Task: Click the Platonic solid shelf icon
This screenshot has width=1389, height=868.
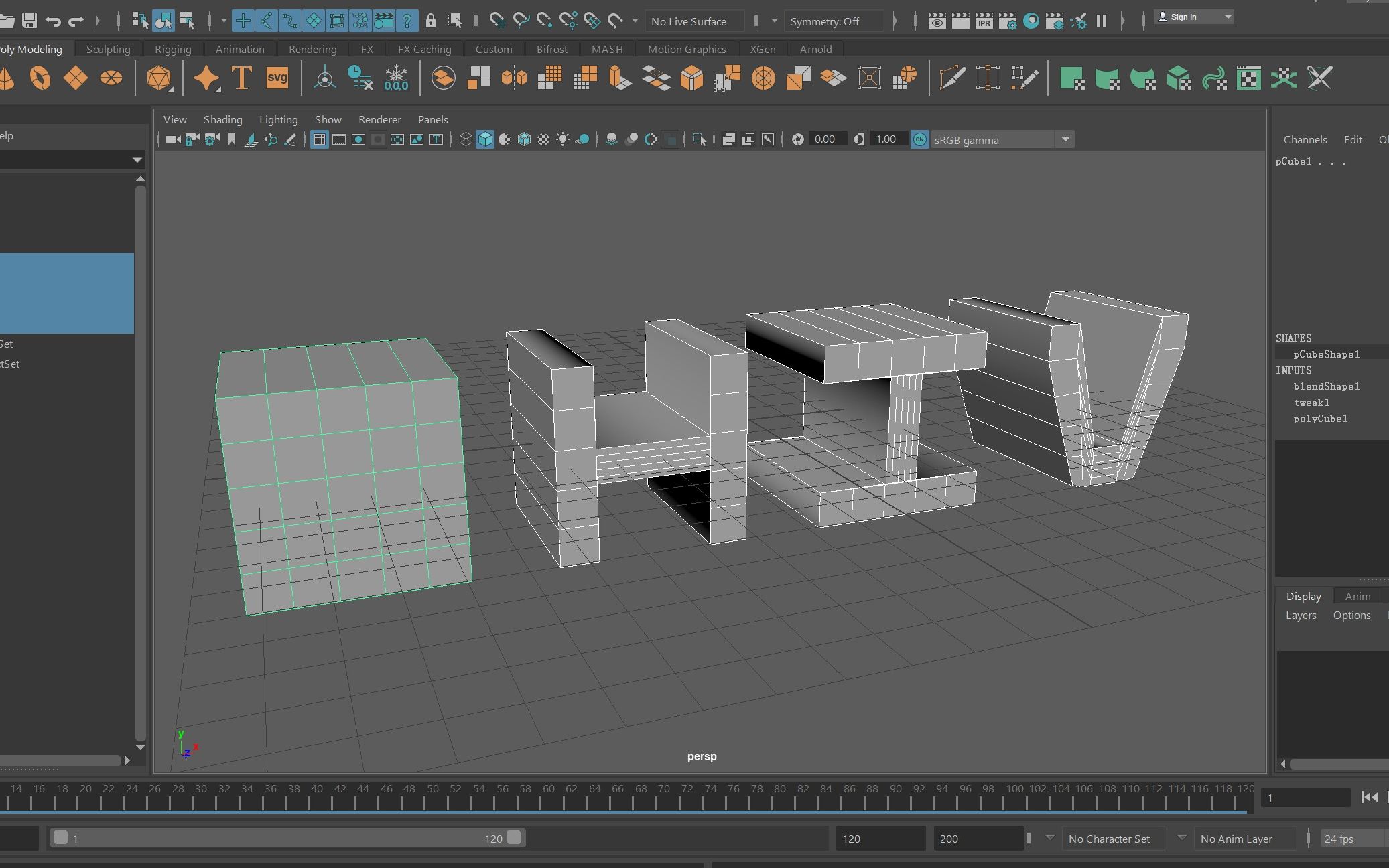Action: click(159, 78)
